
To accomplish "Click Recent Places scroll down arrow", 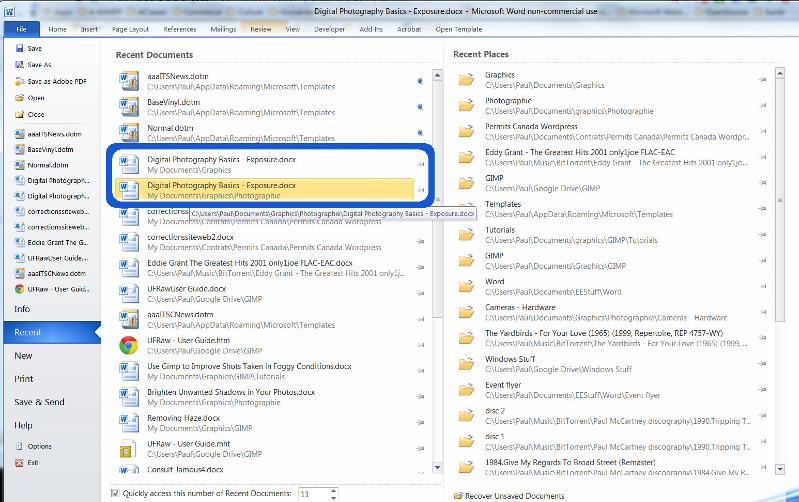I will click(780, 468).
